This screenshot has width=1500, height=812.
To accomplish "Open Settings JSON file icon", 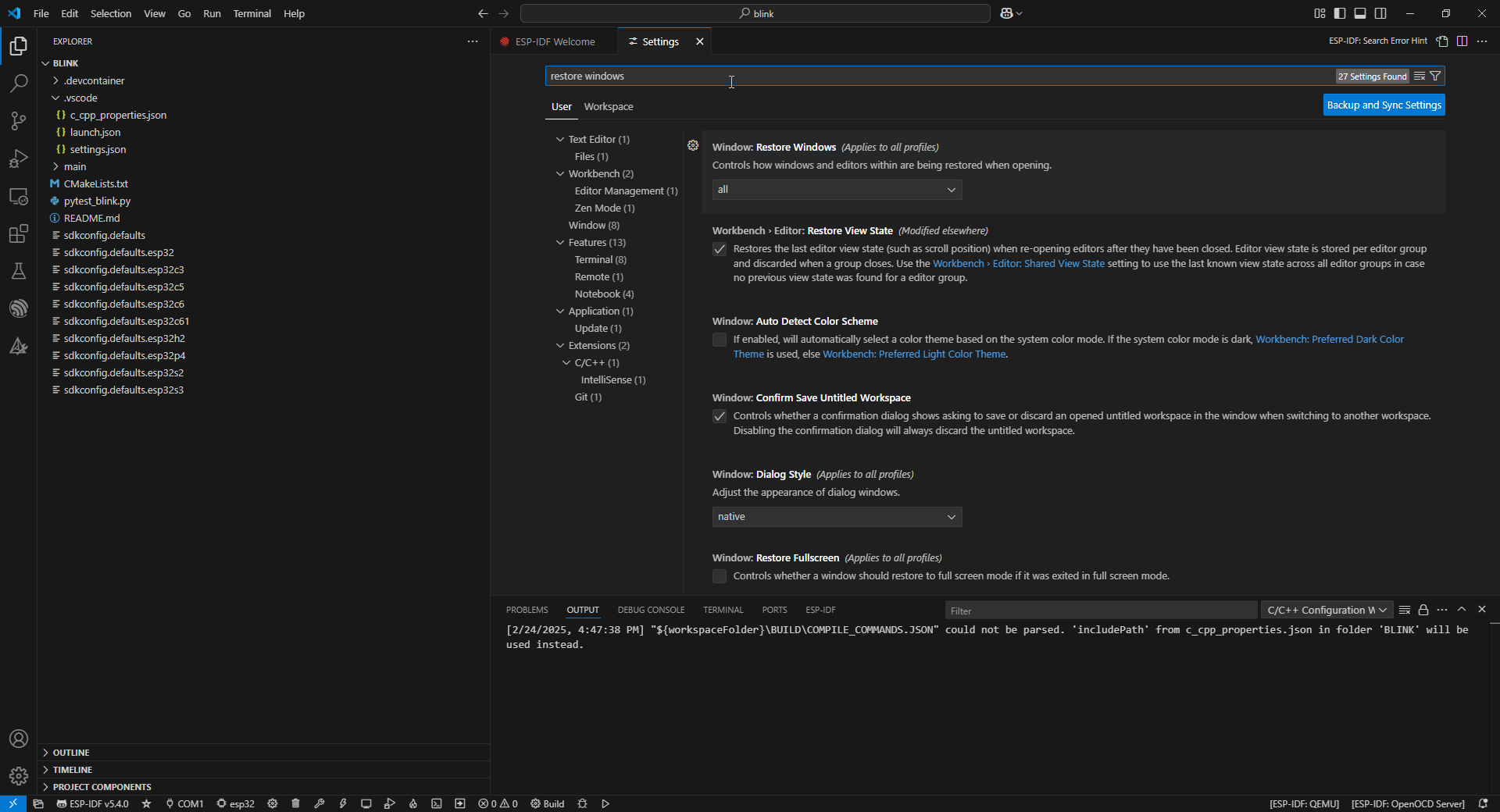I will click(1442, 41).
